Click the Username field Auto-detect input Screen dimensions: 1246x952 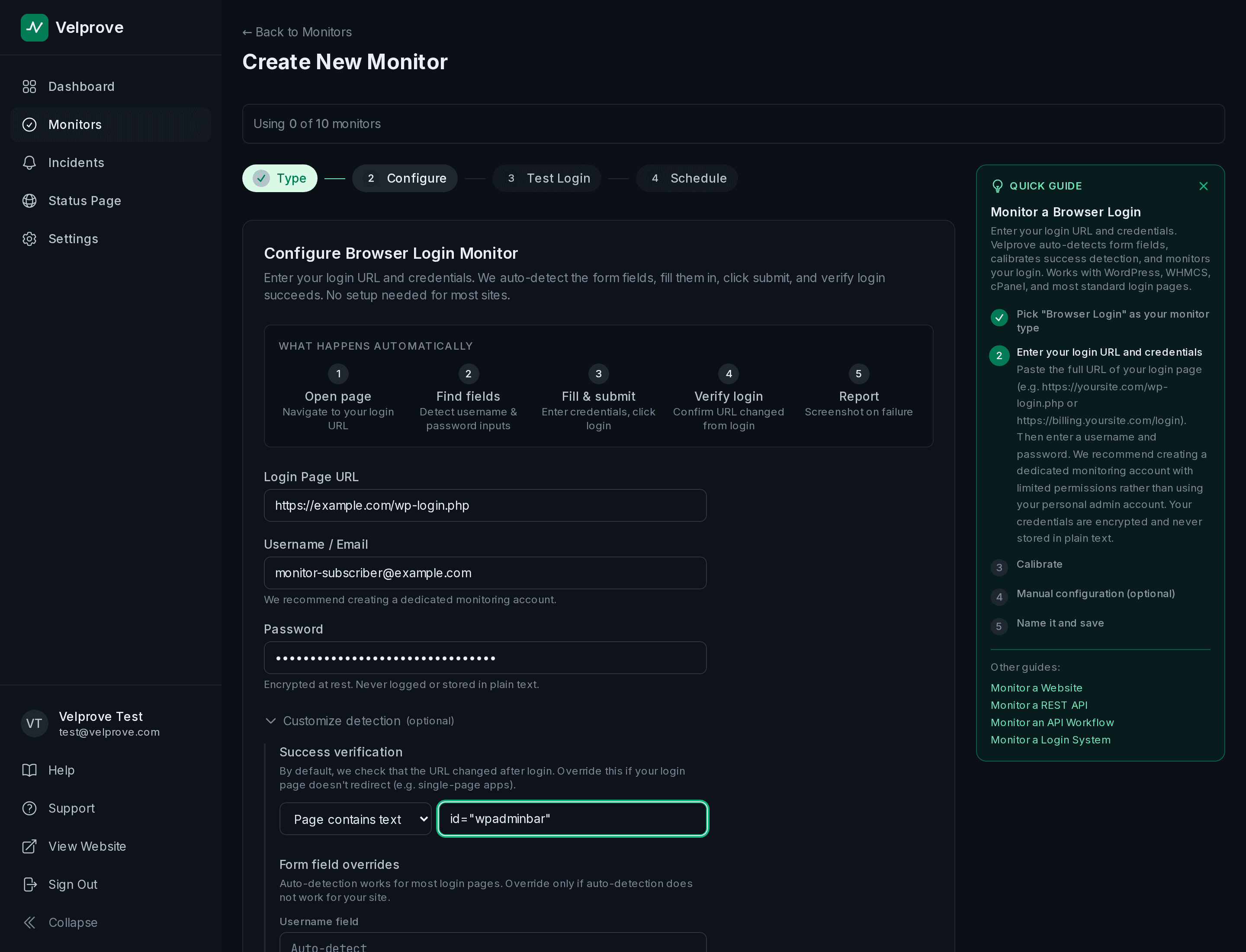pos(493,943)
